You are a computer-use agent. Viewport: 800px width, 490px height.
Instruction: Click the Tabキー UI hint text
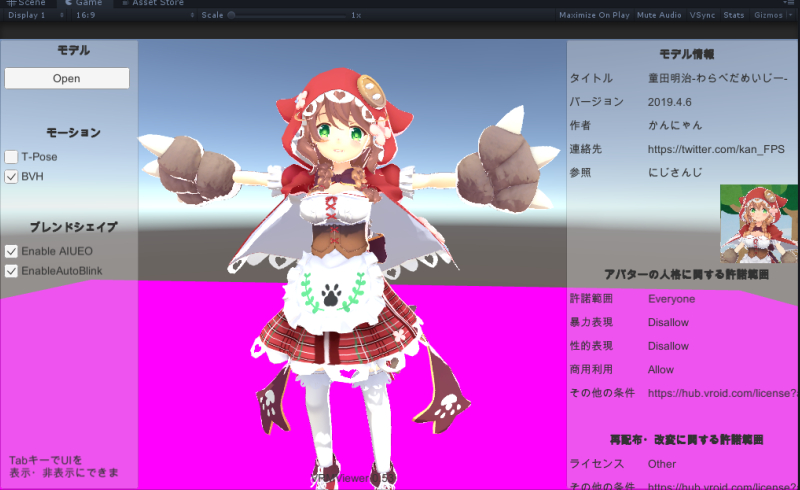tap(64, 467)
